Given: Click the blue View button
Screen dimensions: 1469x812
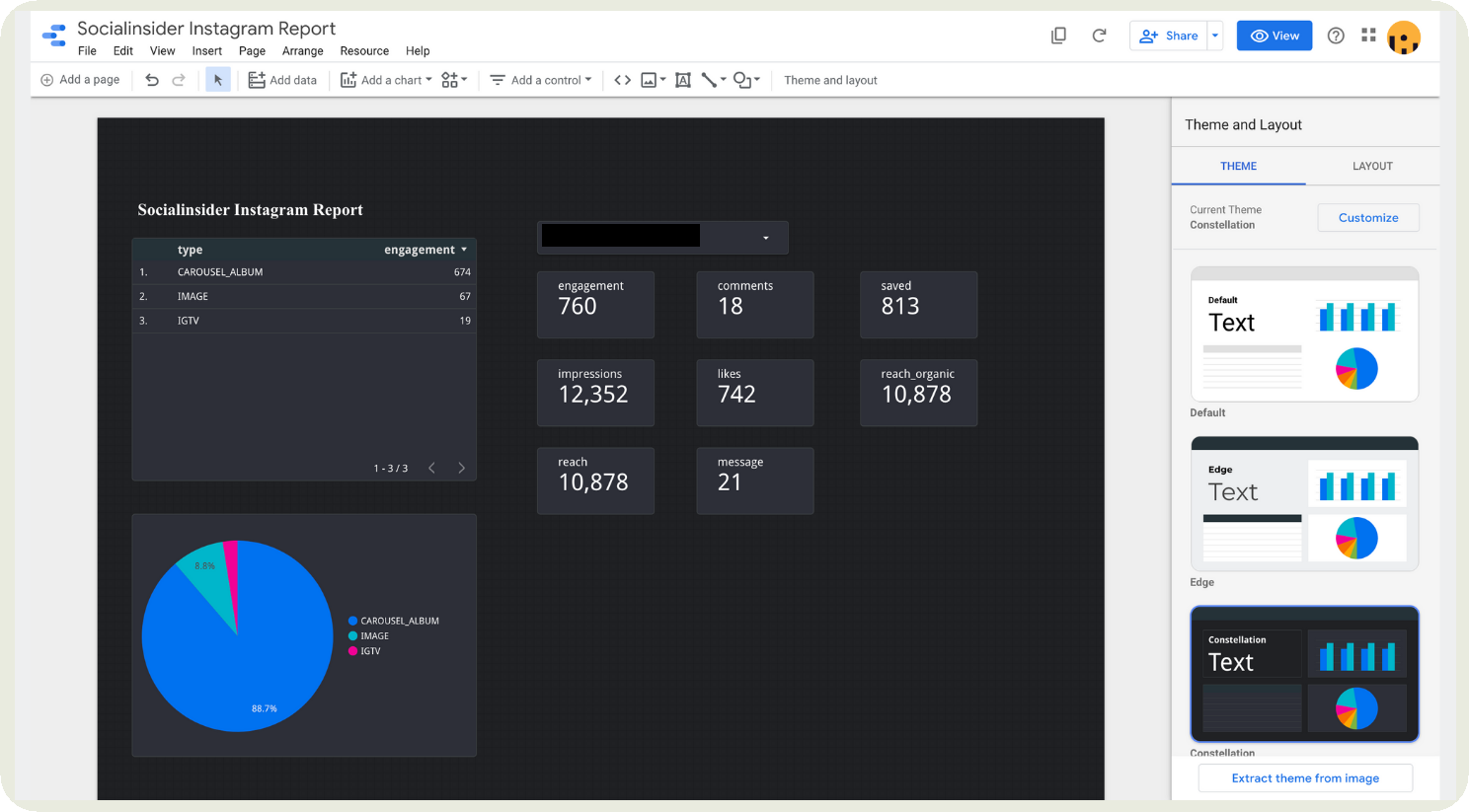Looking at the screenshot, I should coord(1275,36).
